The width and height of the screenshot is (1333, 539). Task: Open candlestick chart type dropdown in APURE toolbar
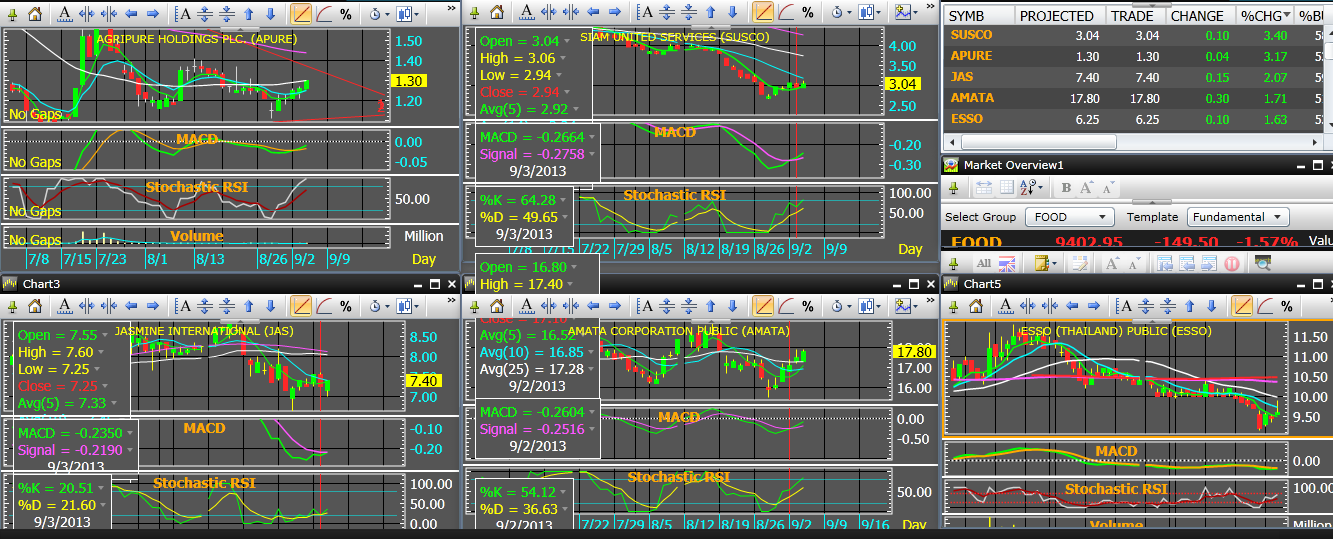point(408,14)
